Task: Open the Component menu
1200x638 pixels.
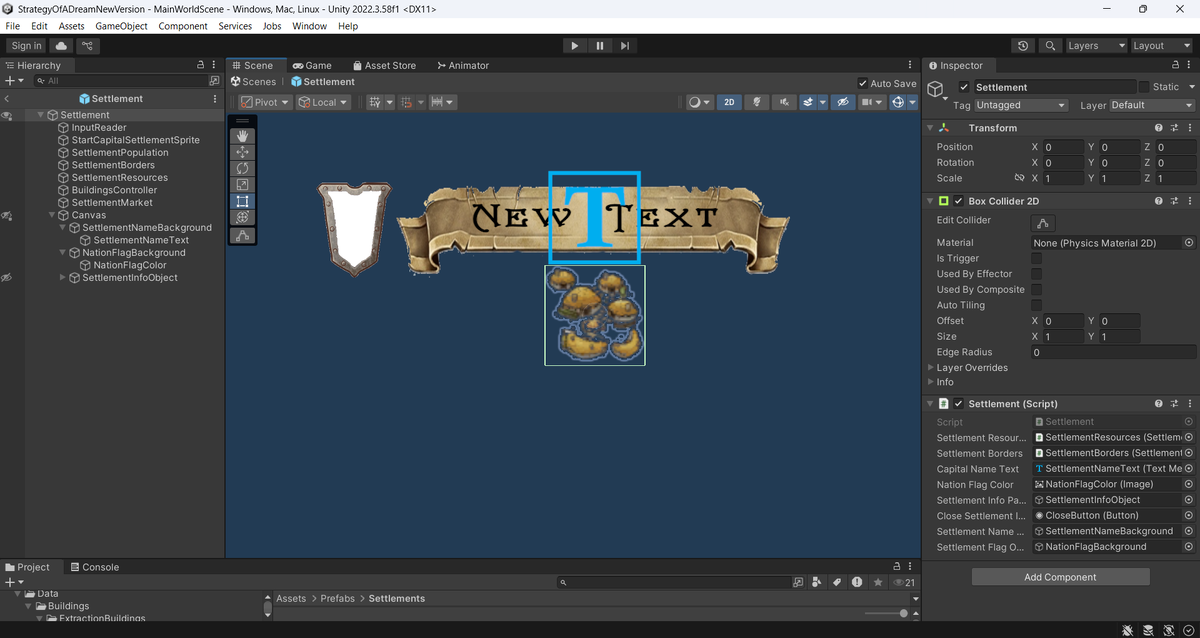Action: 183,26
